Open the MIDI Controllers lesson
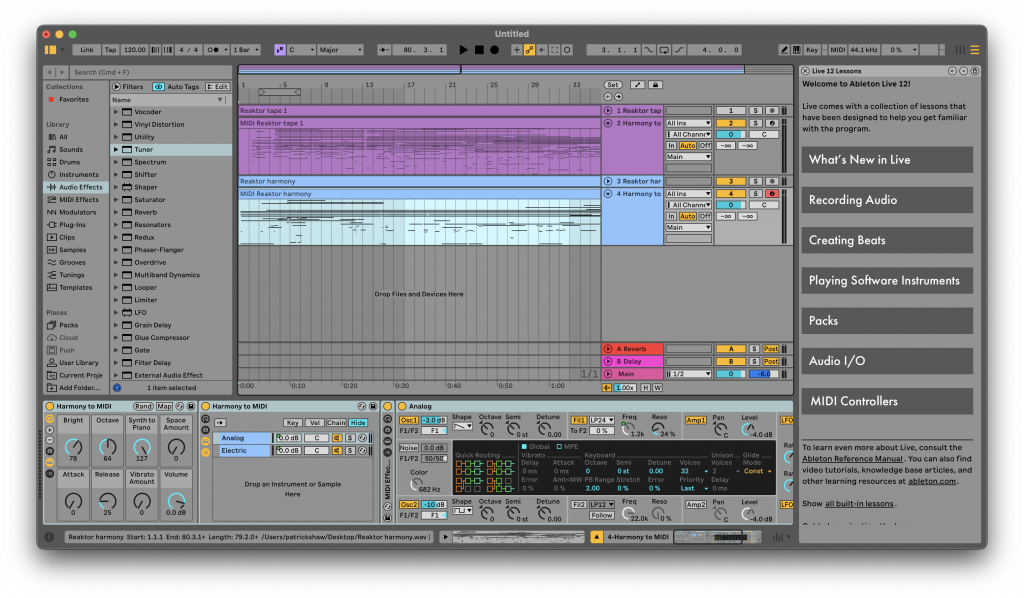 887,401
